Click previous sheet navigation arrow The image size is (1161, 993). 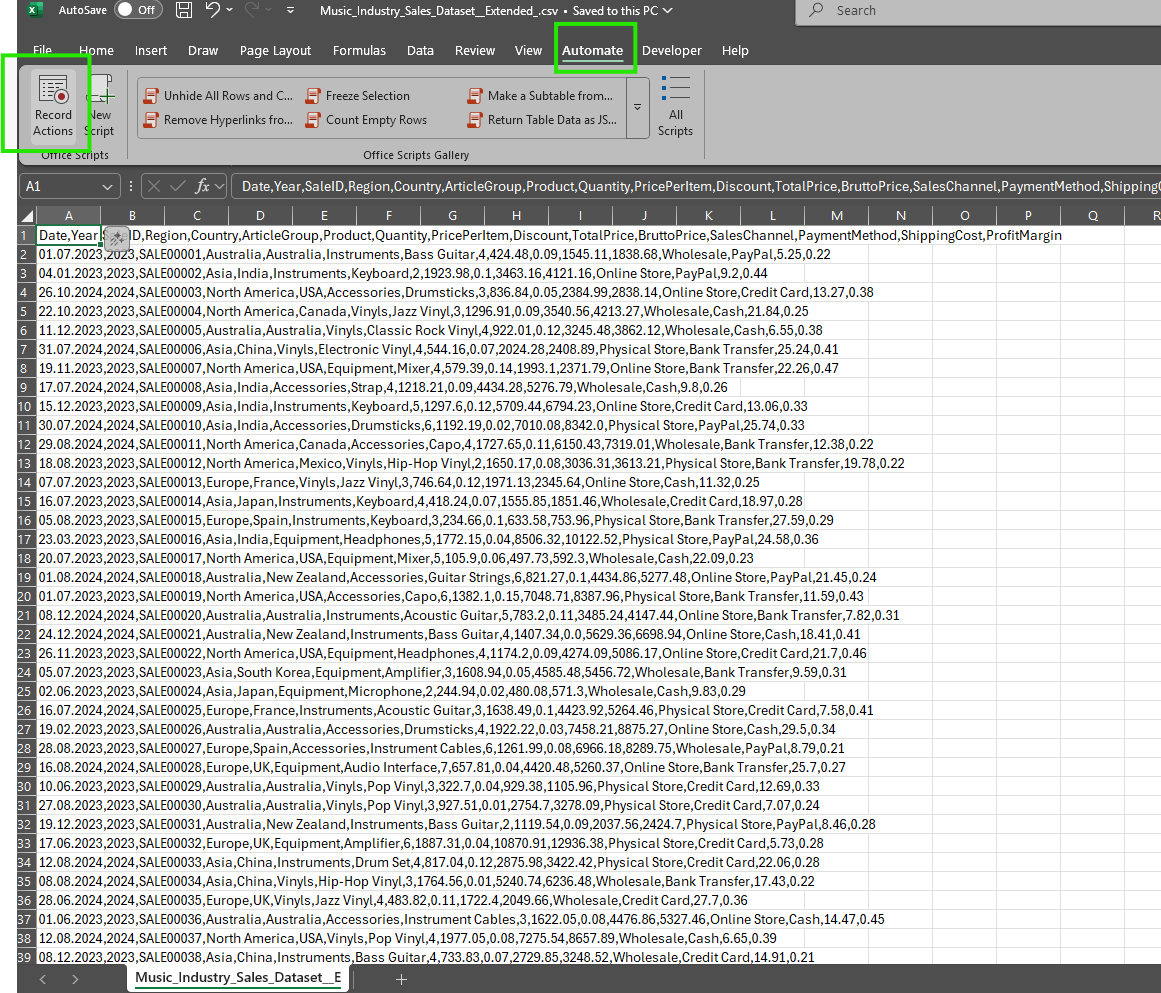tap(43, 979)
